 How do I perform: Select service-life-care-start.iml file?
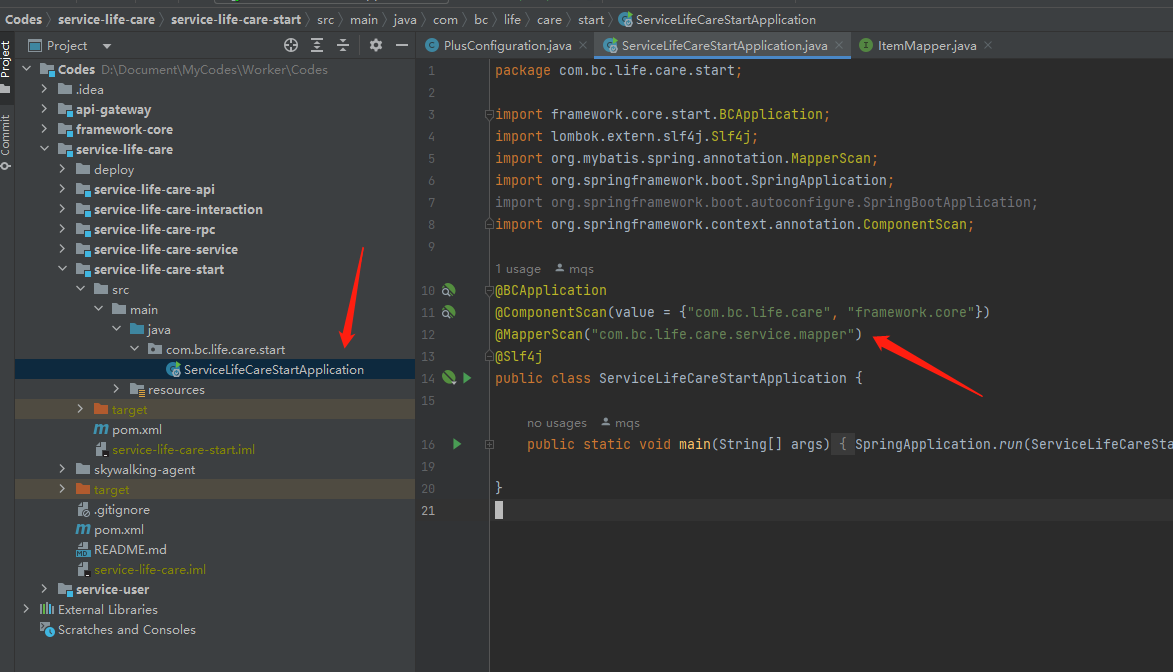215,450
